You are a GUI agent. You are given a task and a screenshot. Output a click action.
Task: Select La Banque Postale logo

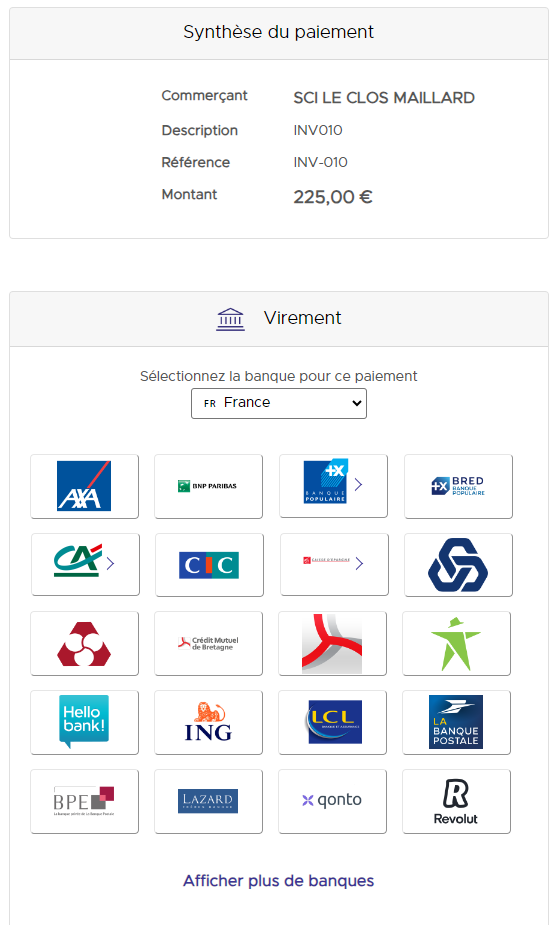456,723
